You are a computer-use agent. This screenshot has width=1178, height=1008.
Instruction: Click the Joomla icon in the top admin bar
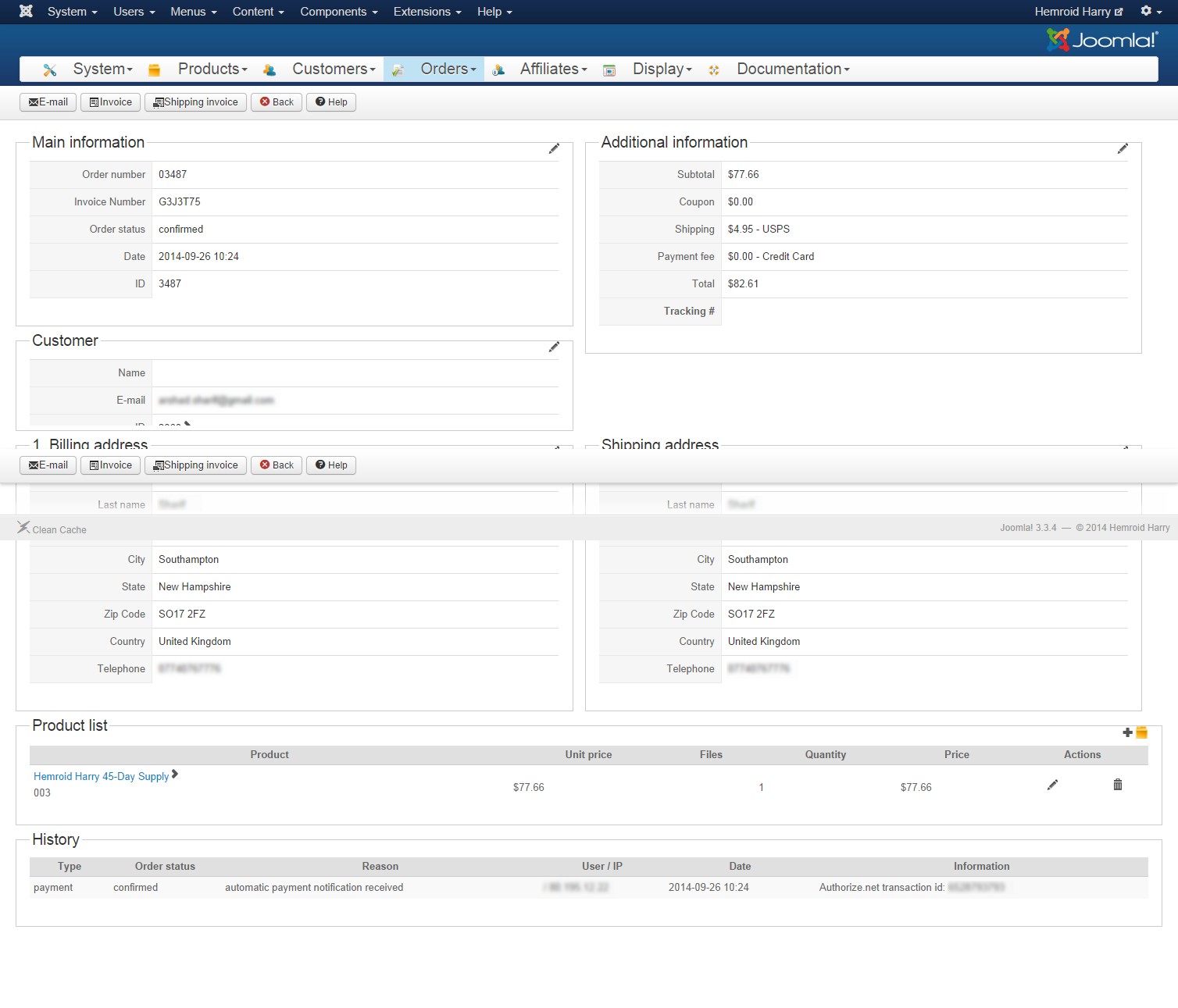[x=26, y=11]
